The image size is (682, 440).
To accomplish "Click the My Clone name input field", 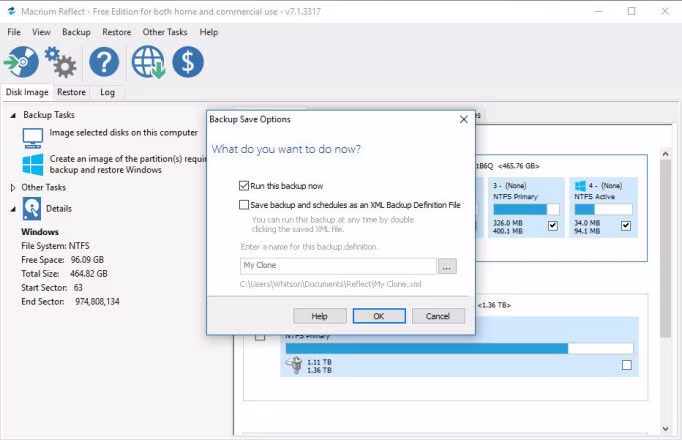I will click(x=338, y=266).
